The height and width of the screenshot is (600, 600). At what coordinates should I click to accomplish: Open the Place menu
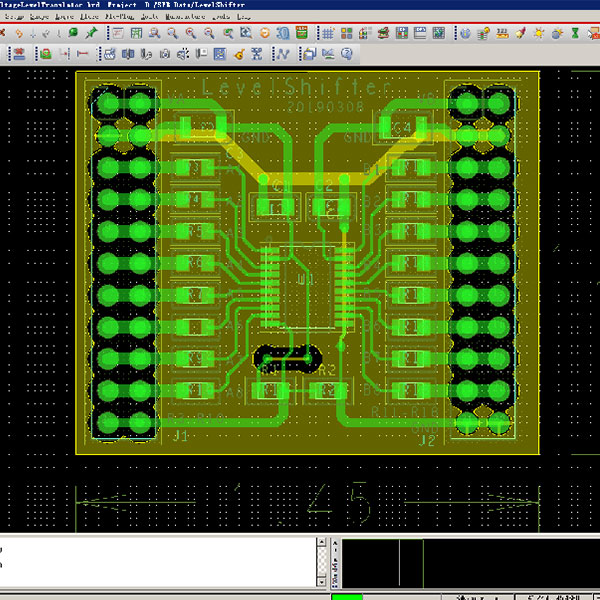(x=89, y=16)
